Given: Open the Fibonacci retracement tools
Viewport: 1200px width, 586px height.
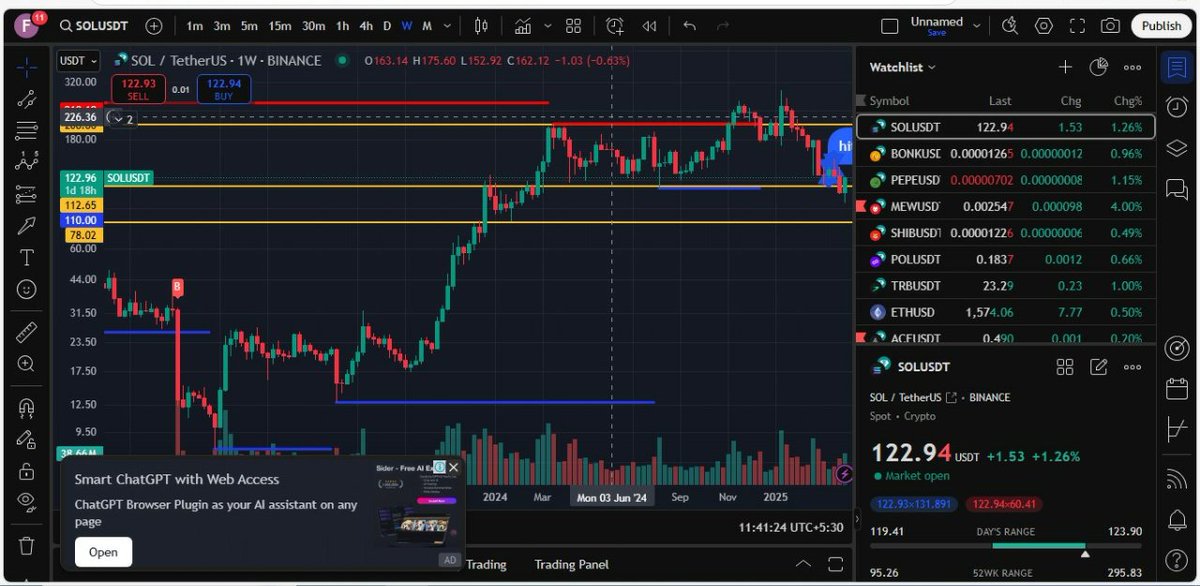Looking at the screenshot, I should (27, 130).
